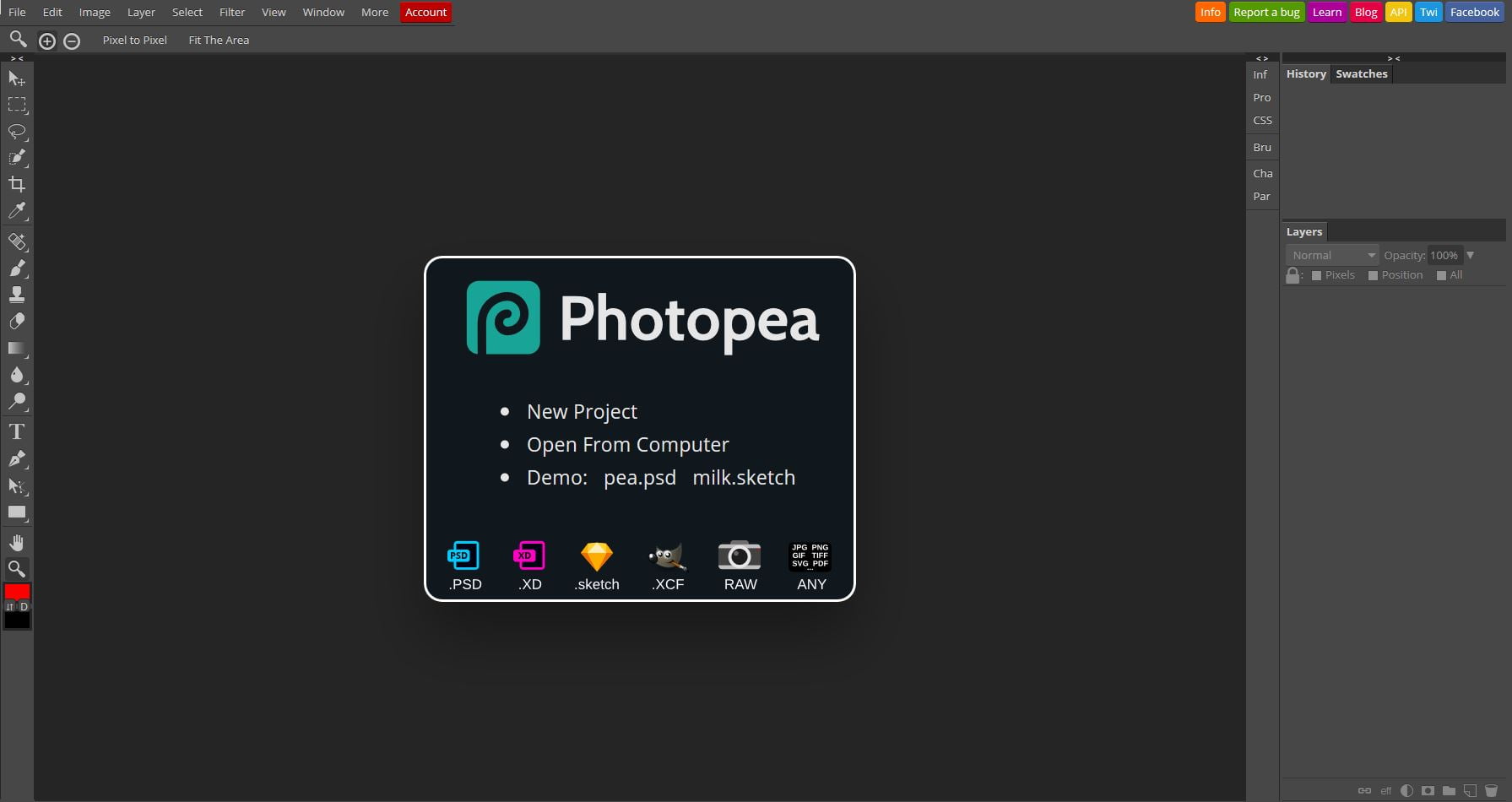Image resolution: width=1512 pixels, height=802 pixels.
Task: Start a New Project
Action: (x=582, y=411)
